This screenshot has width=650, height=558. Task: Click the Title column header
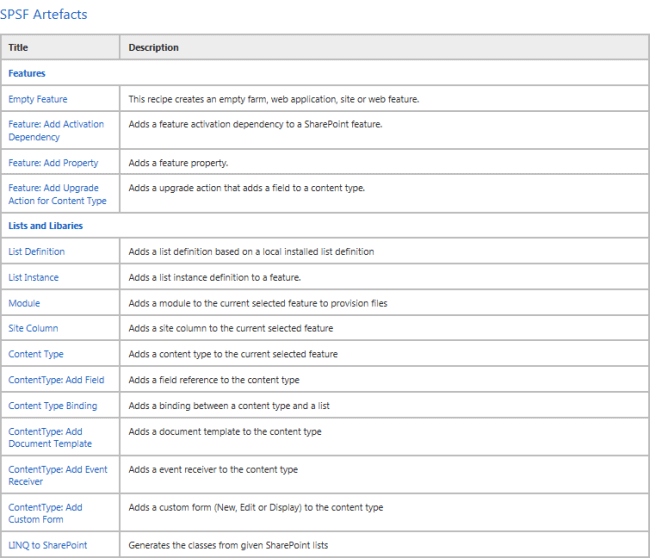coord(18,47)
